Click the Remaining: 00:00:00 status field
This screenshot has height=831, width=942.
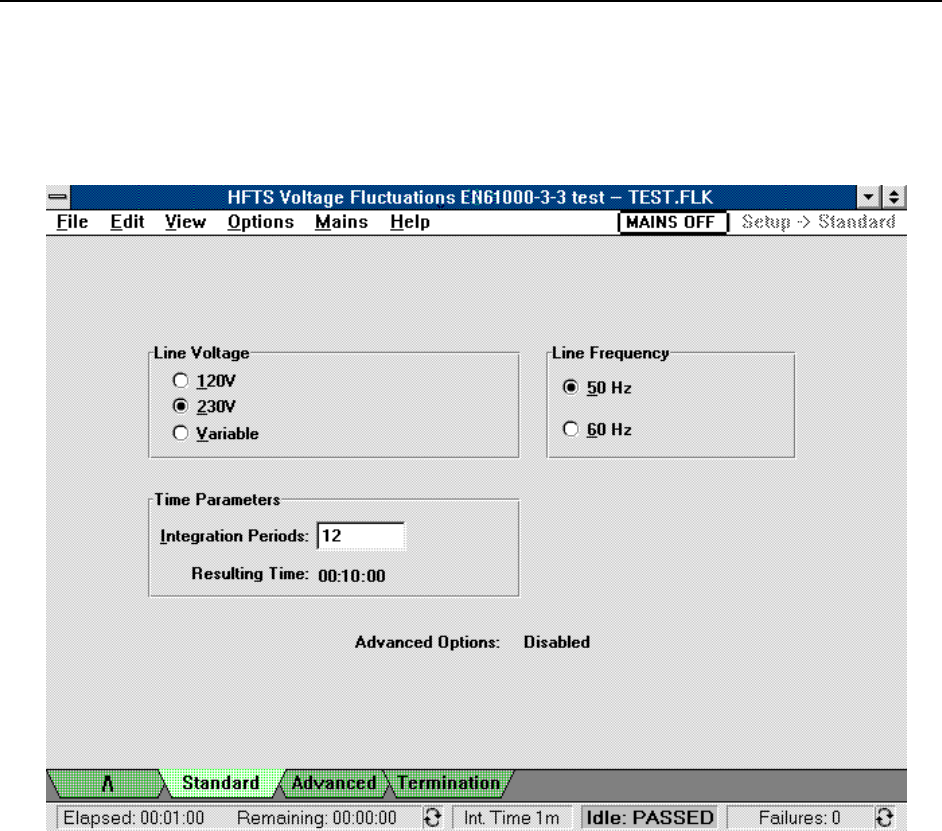(317, 818)
